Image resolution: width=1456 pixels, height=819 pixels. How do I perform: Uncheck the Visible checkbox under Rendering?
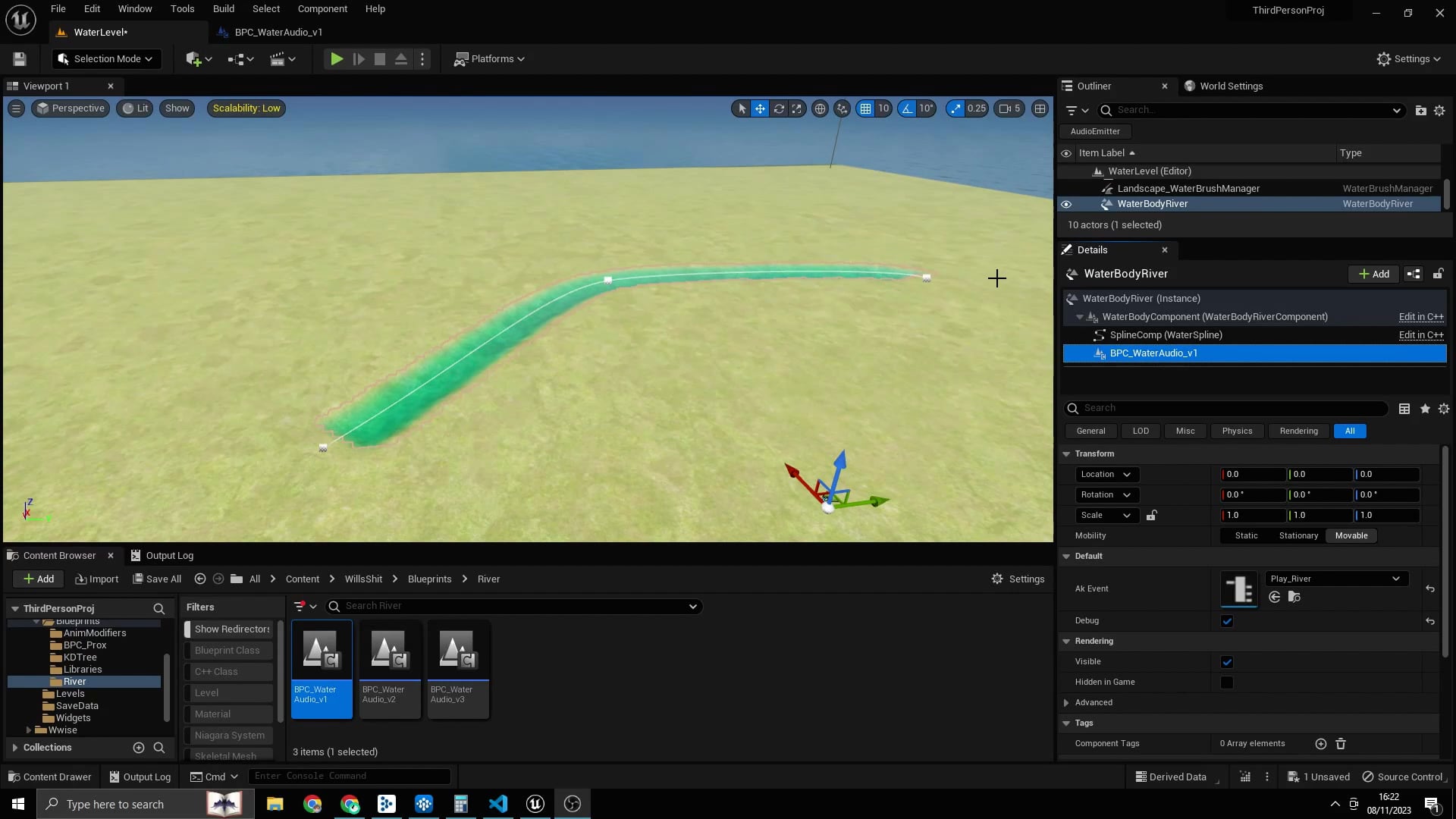point(1227,661)
